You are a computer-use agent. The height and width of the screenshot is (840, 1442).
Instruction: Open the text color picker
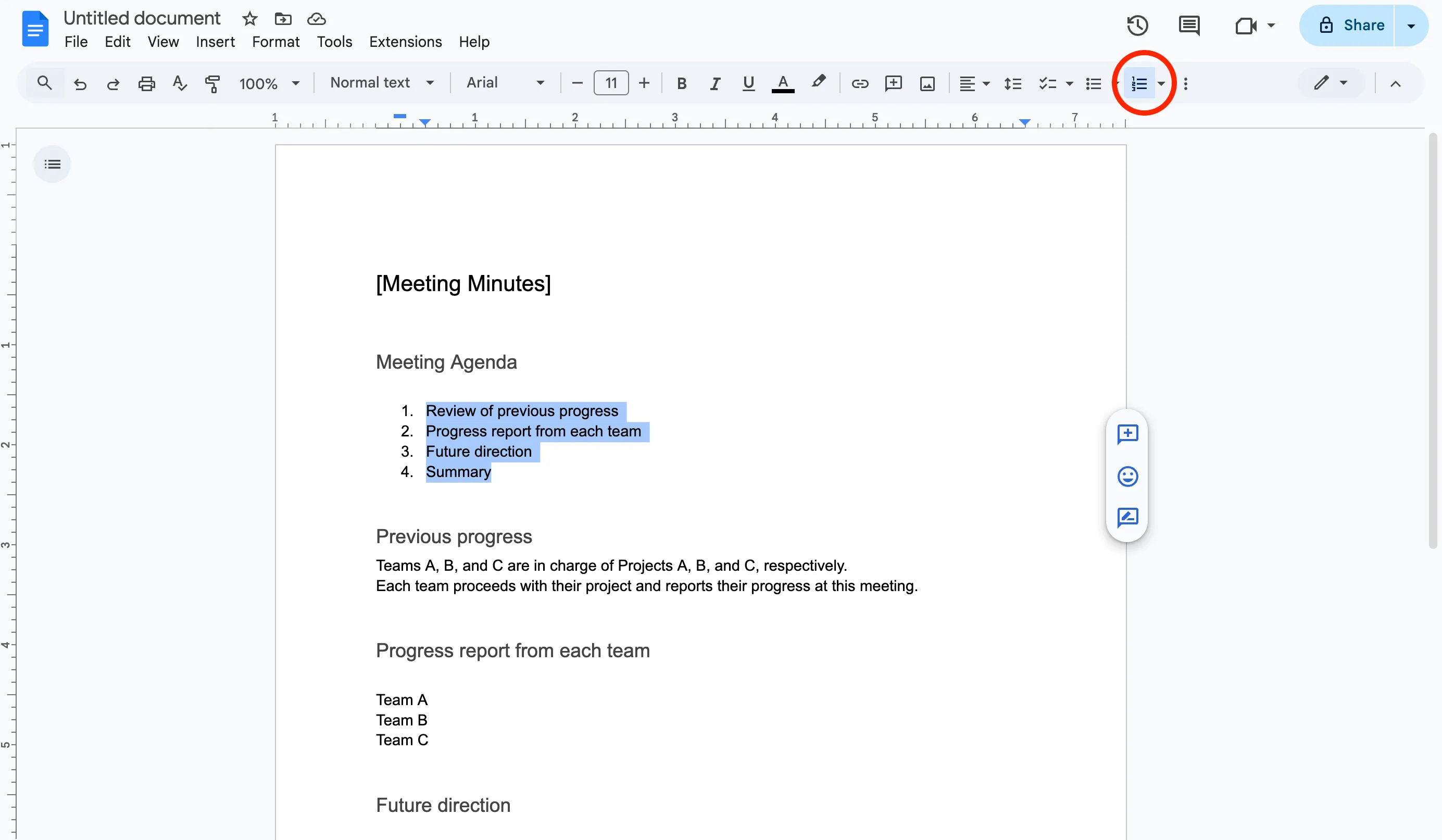tap(782, 83)
